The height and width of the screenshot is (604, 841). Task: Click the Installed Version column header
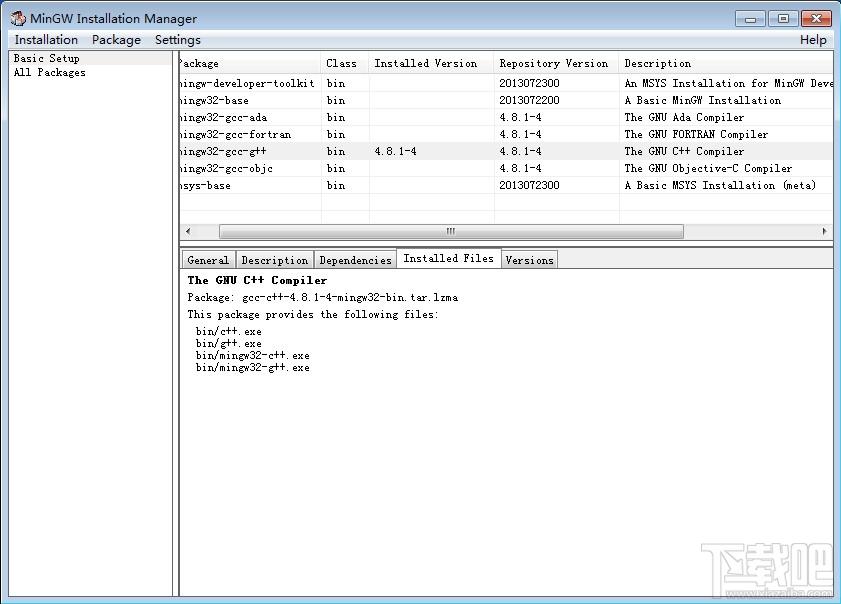(431, 63)
